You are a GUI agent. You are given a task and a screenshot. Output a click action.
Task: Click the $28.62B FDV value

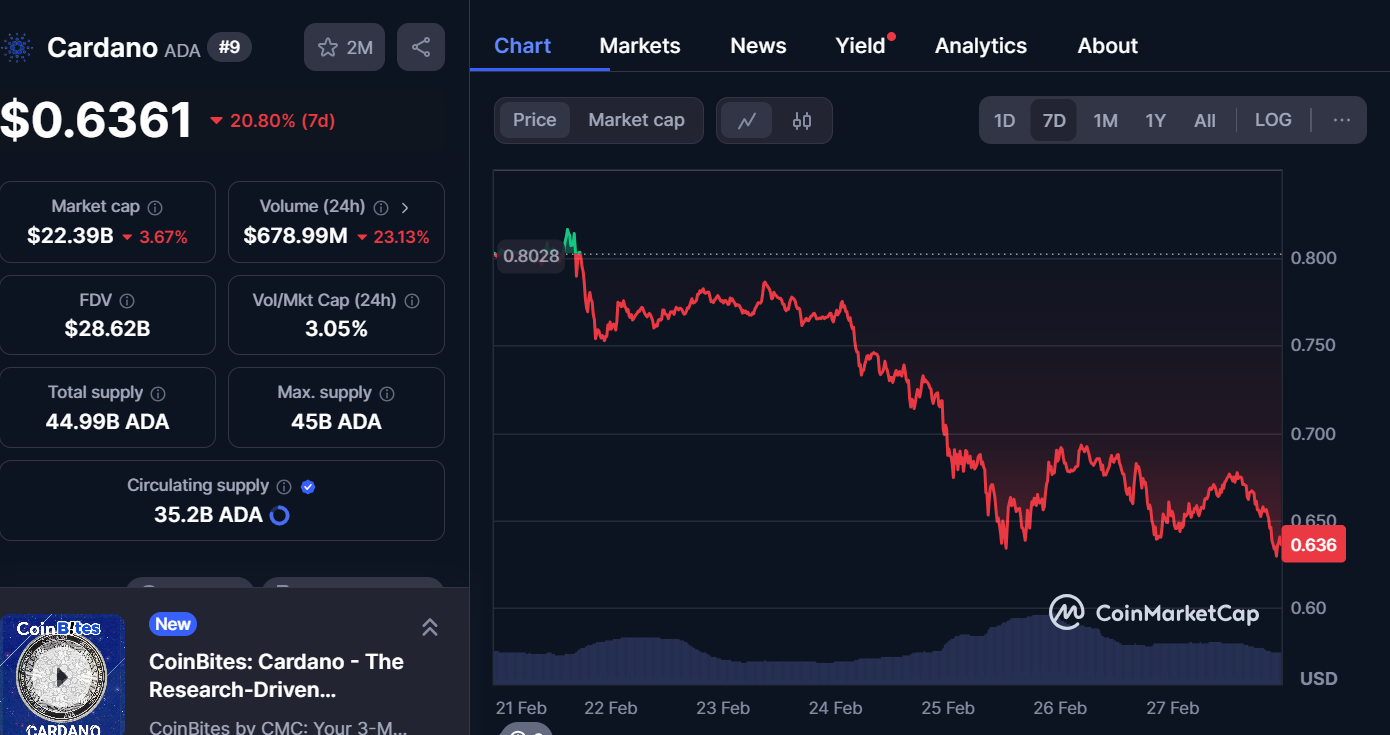coord(107,328)
